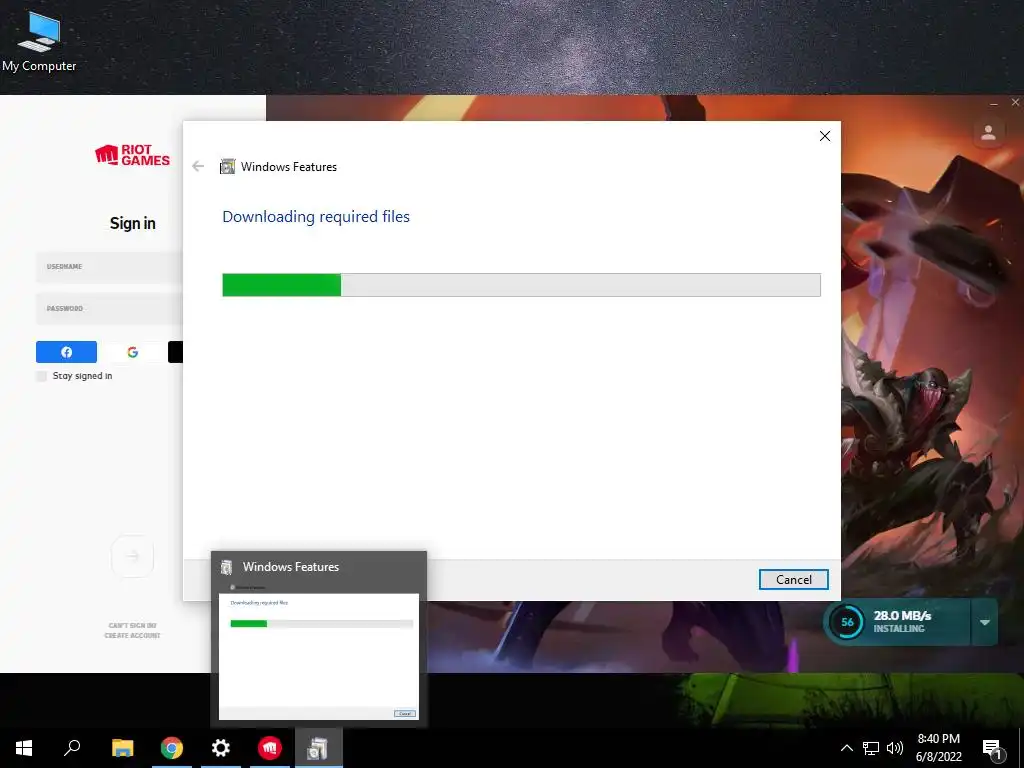Screen dimensions: 1024x768
Task: Show hidden tray icons chevron
Action: (846, 748)
